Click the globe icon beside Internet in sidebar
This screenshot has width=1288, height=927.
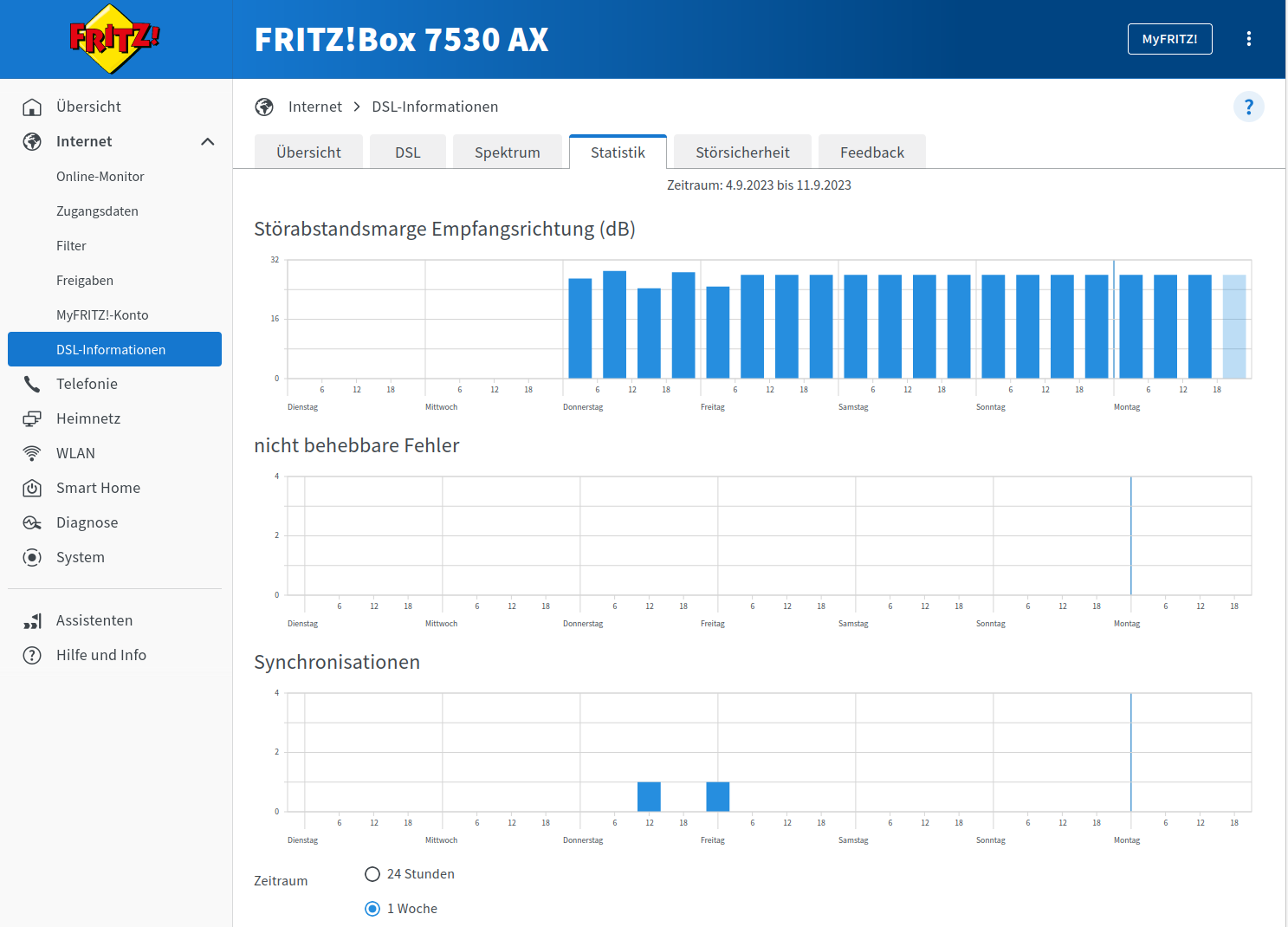tap(32, 141)
